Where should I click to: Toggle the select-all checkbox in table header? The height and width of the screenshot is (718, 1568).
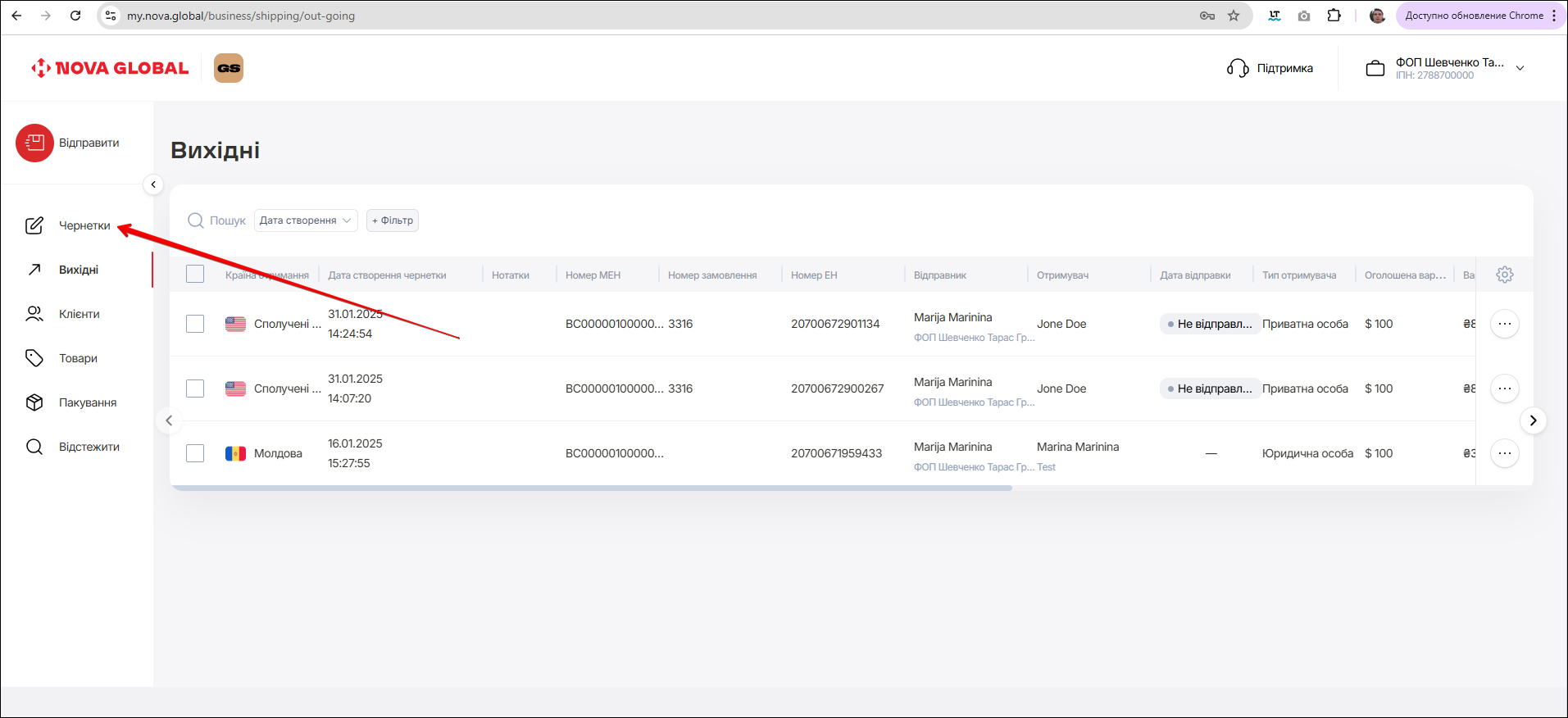195,275
